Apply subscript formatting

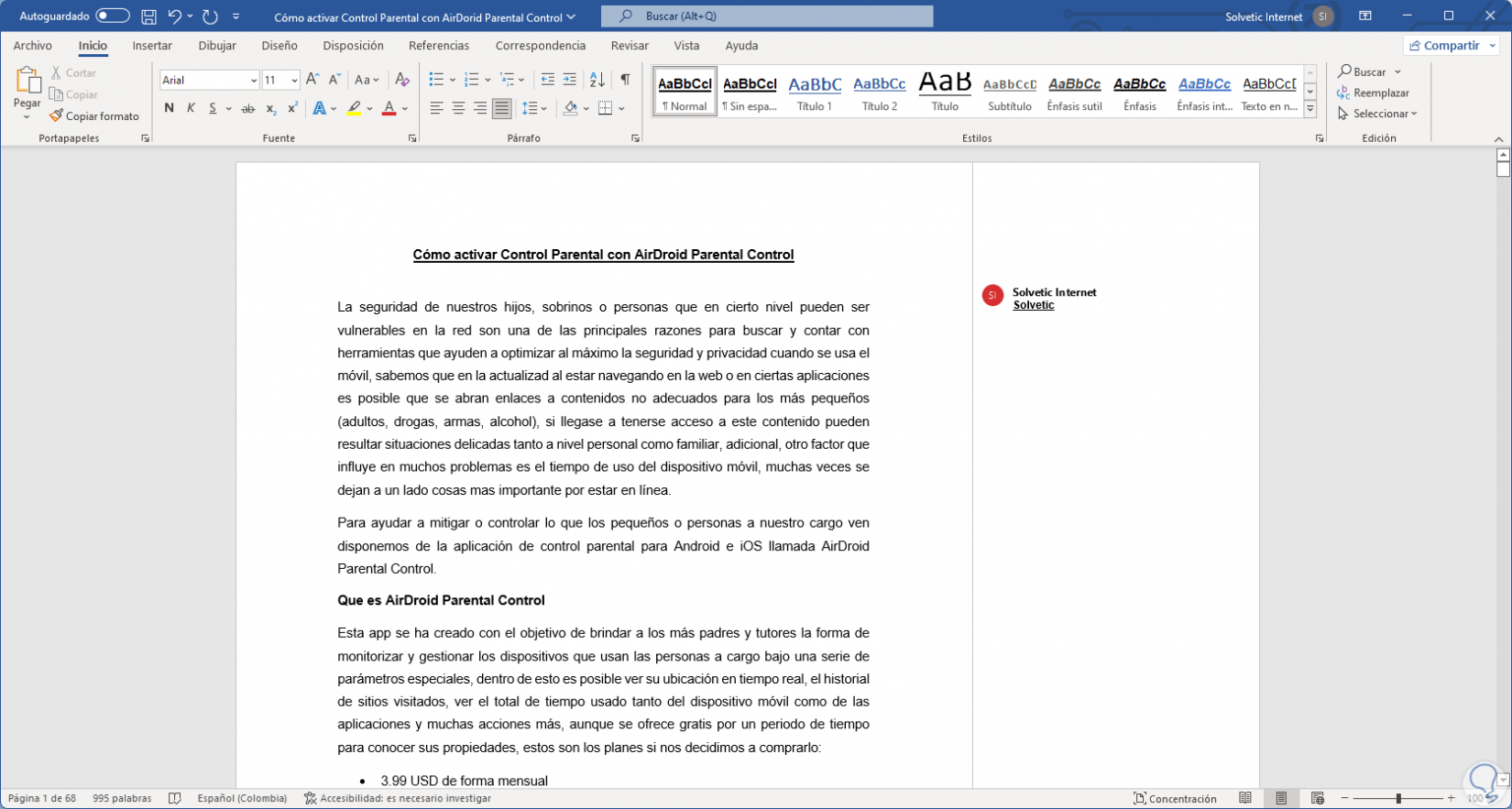[x=270, y=108]
